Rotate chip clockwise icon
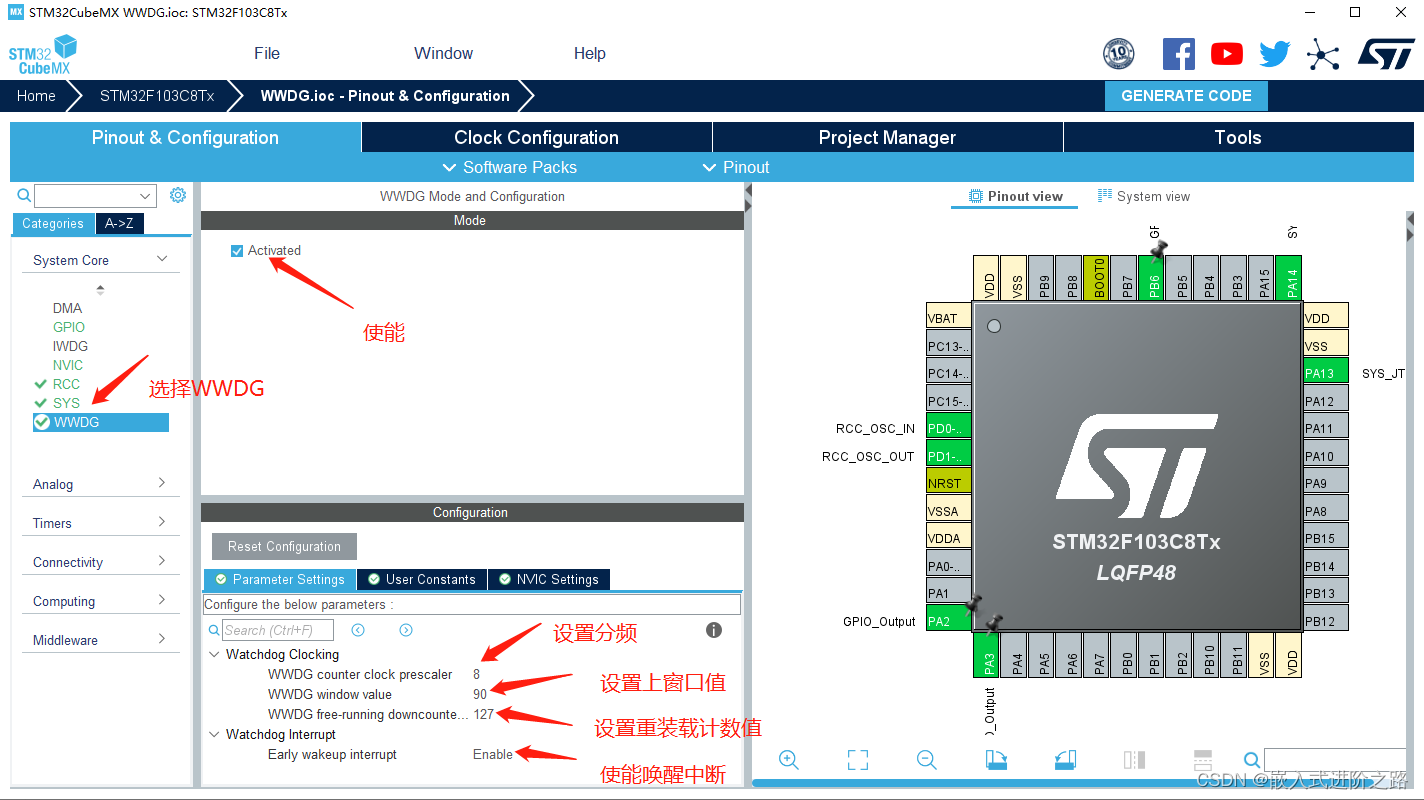 (x=996, y=760)
